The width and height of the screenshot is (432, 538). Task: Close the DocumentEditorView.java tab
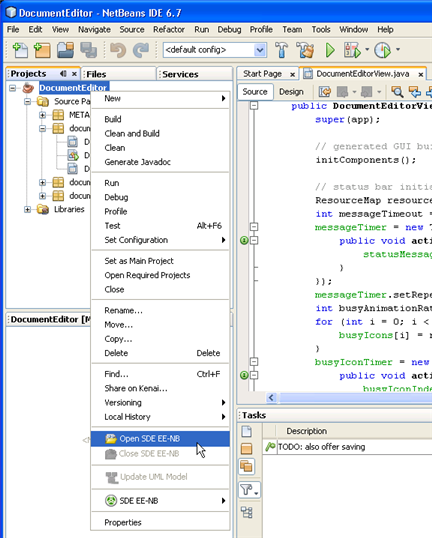[421, 74]
